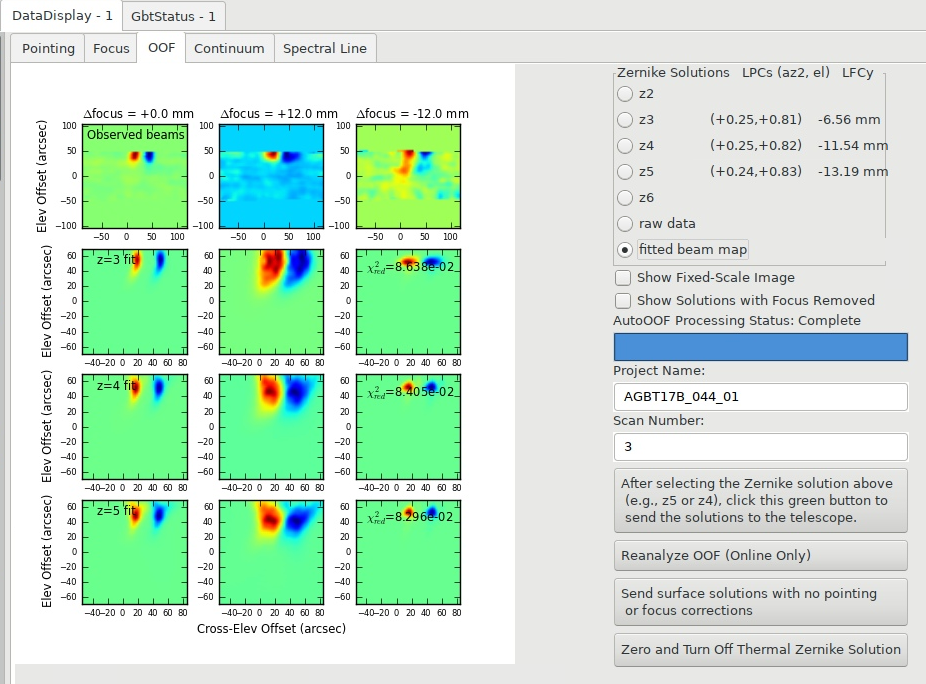Switch to the GbtStatus - 1 tab
This screenshot has width=926, height=684.
pyautogui.click(x=174, y=16)
